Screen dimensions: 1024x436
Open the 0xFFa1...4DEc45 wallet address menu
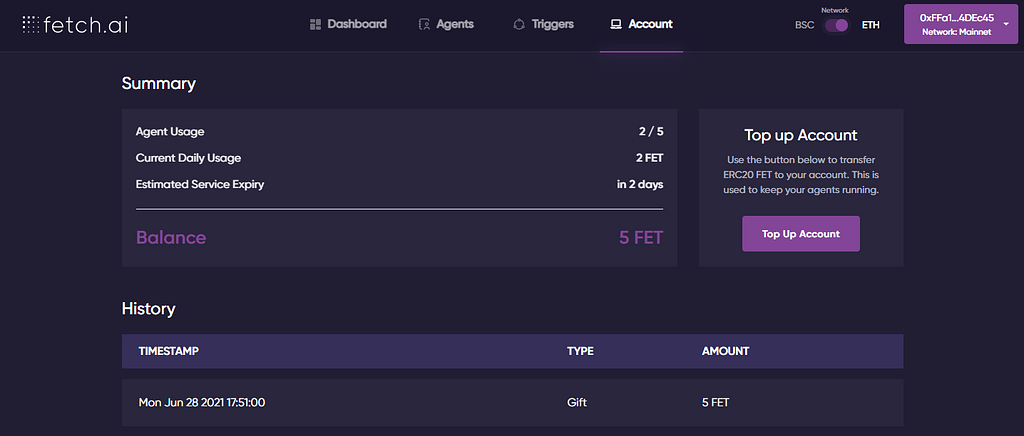[x=956, y=18]
